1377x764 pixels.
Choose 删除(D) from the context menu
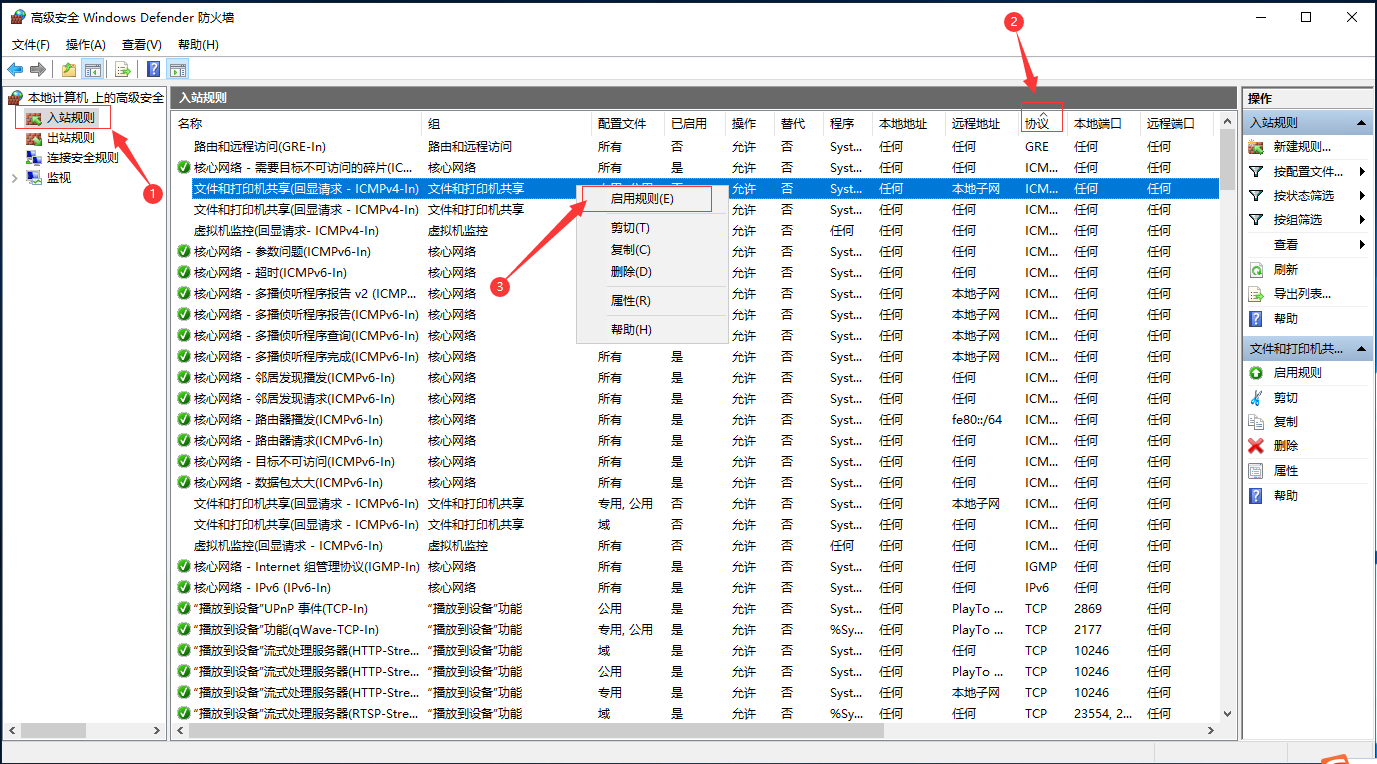click(652, 272)
